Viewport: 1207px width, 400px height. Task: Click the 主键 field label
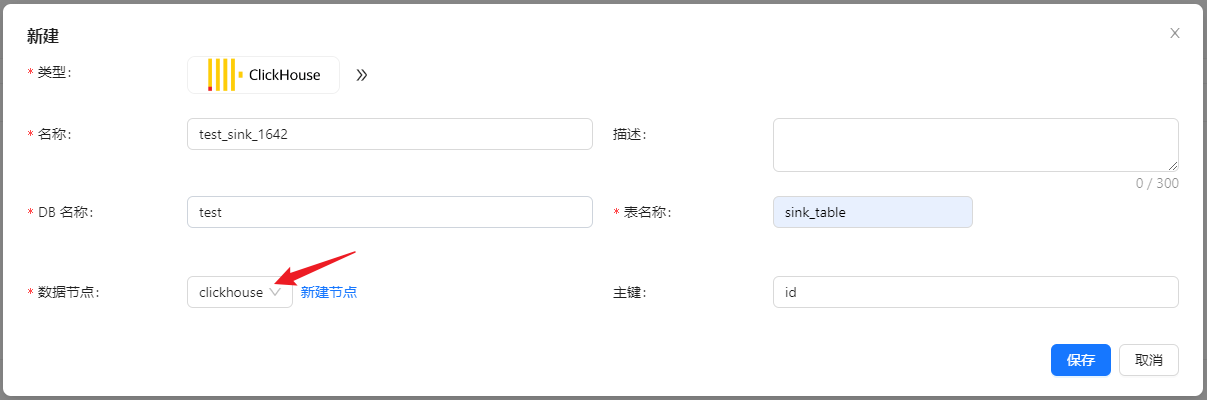630,292
